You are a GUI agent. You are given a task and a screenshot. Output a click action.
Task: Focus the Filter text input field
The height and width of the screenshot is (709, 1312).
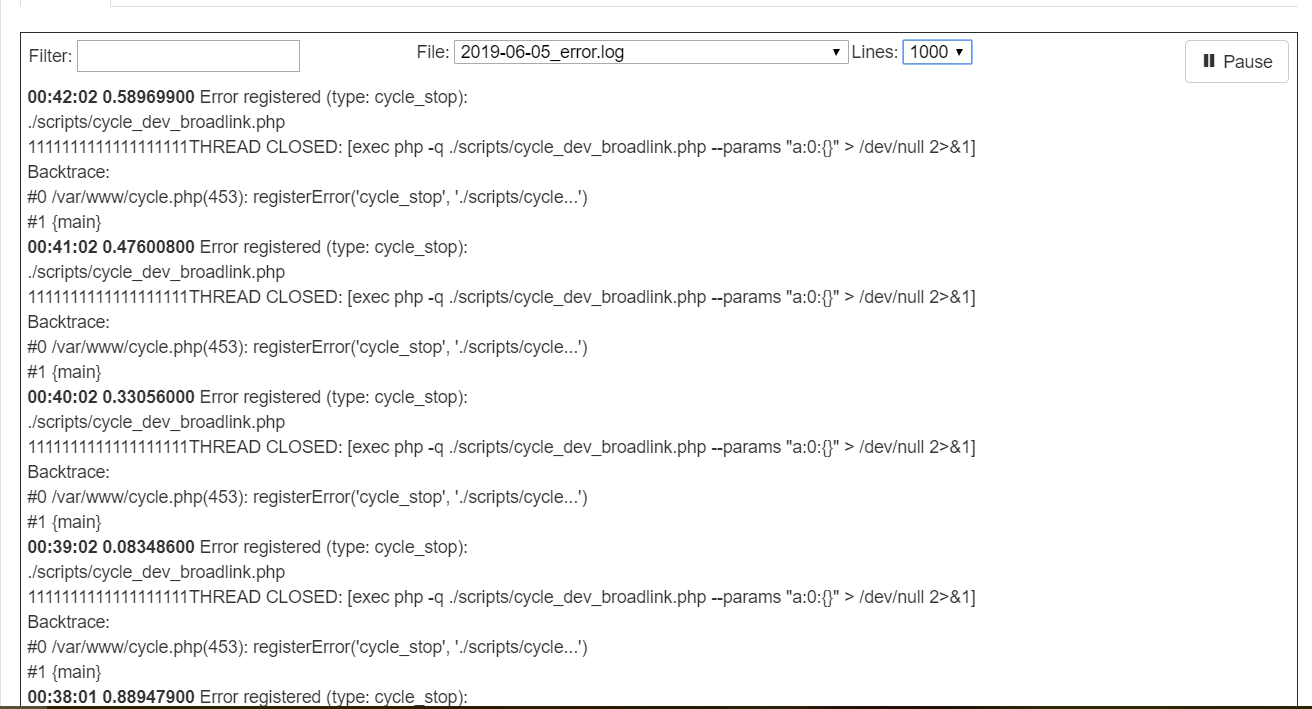pos(187,55)
